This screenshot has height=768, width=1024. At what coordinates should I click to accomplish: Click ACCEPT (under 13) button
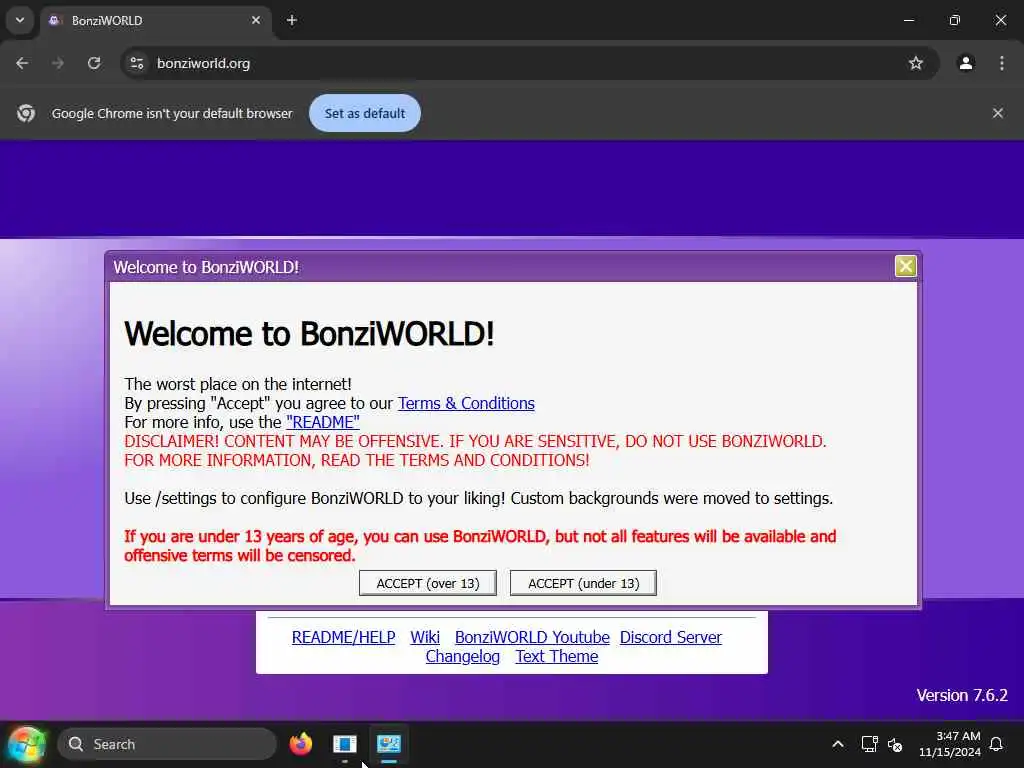point(583,583)
